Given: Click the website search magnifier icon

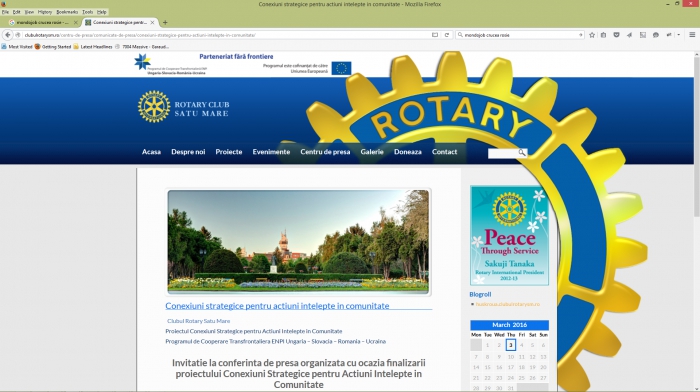Looking at the screenshot, I should pos(522,153).
